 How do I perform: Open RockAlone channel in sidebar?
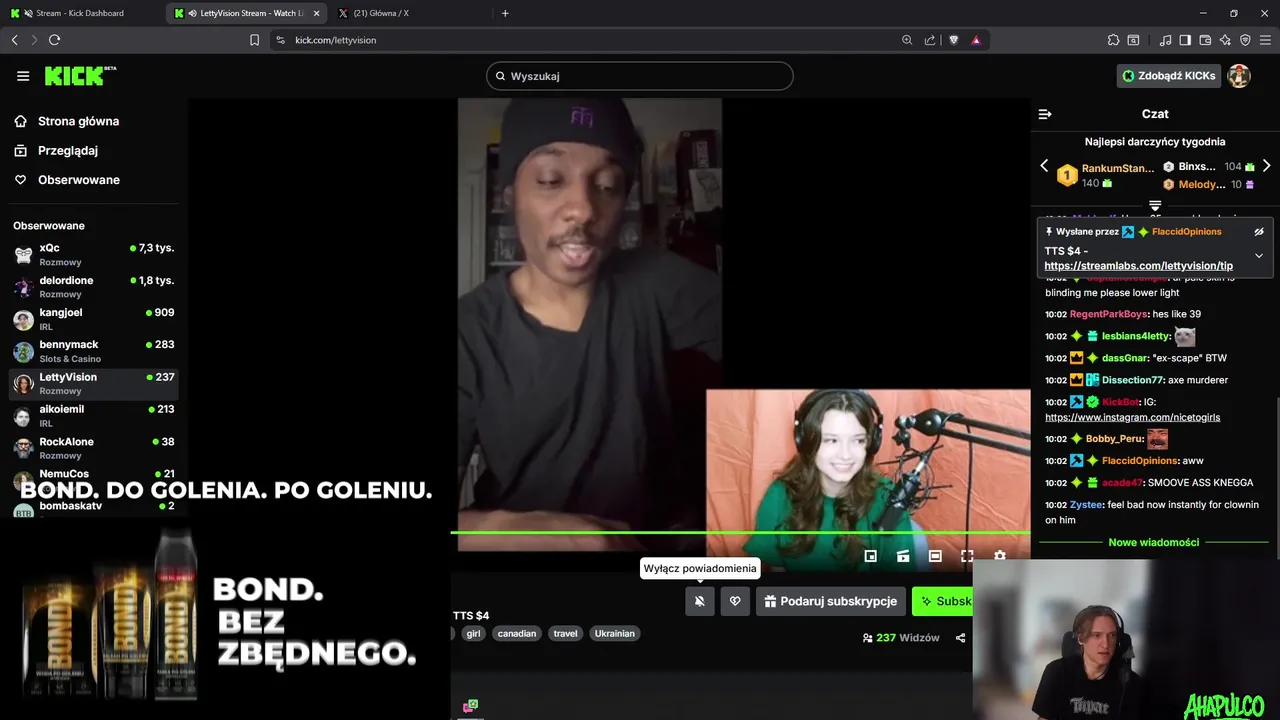pyautogui.click(x=94, y=448)
